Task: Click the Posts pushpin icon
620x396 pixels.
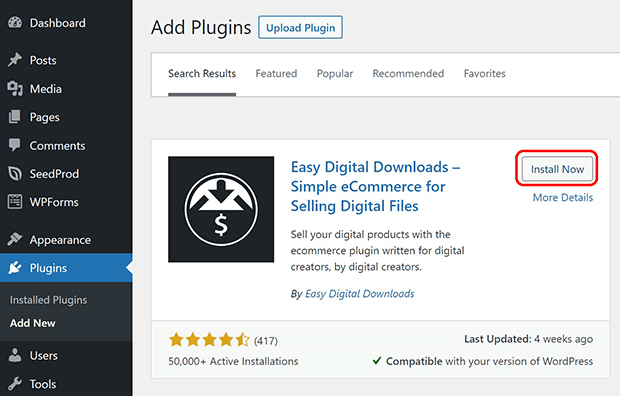Action: (15, 60)
